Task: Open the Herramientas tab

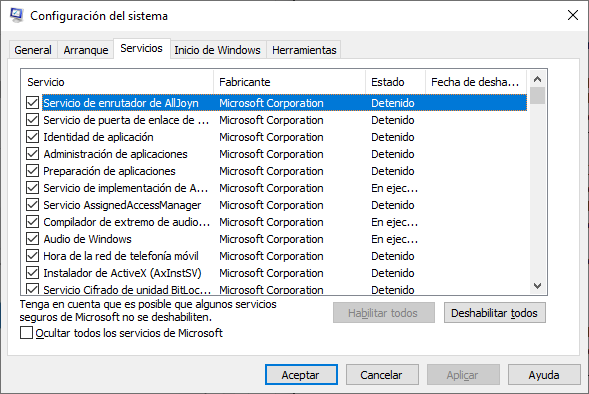Action: coord(304,50)
